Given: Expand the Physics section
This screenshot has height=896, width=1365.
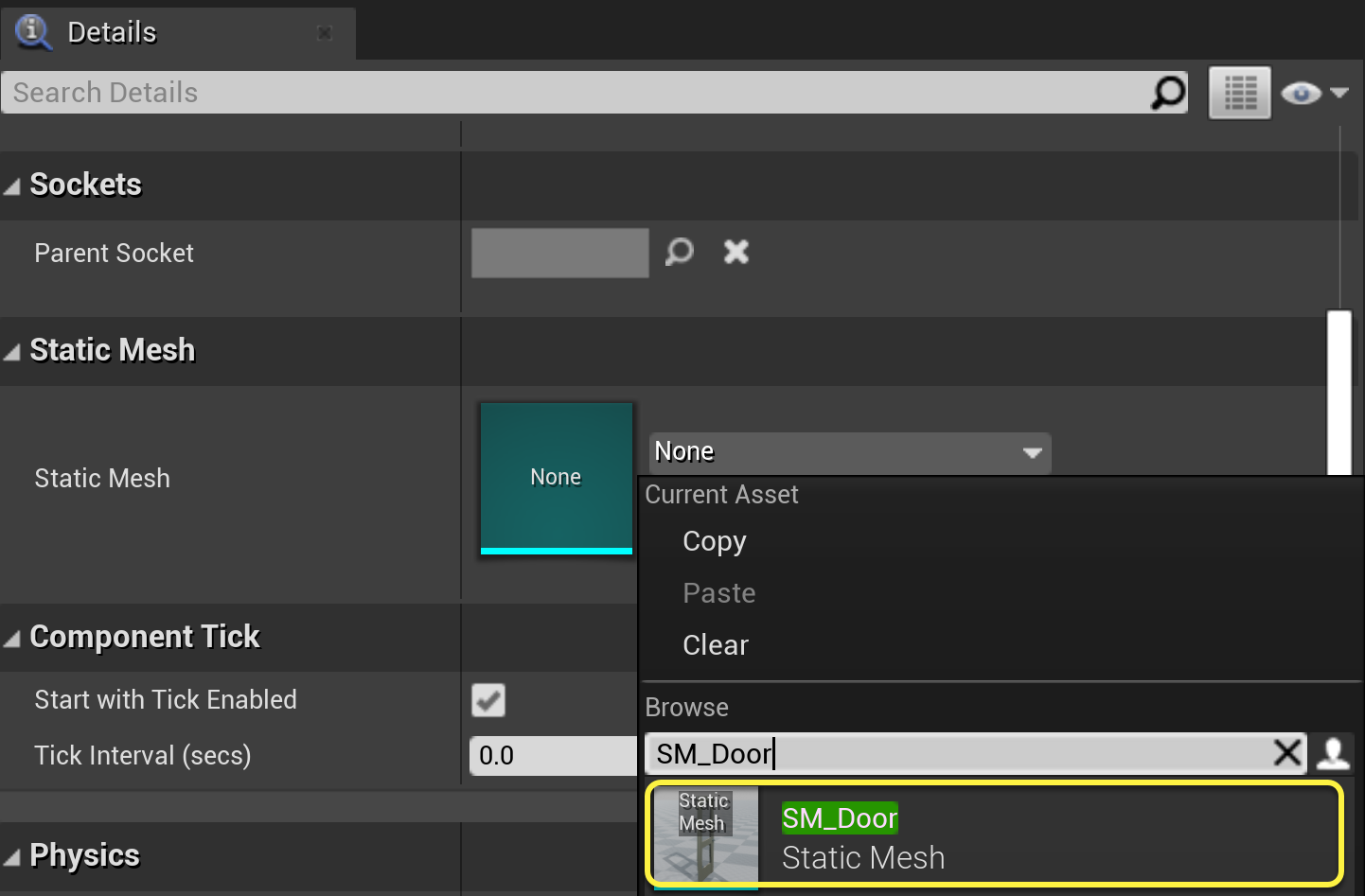Looking at the screenshot, I should pos(12,857).
